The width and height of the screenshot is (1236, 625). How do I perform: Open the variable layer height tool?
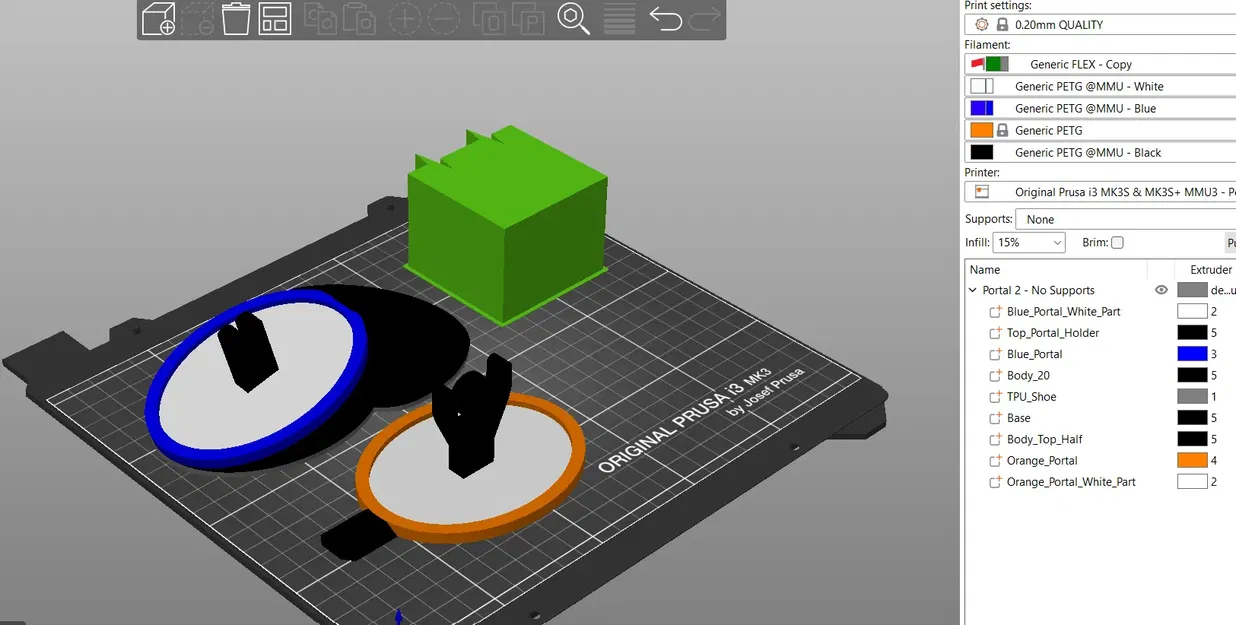(x=618, y=19)
